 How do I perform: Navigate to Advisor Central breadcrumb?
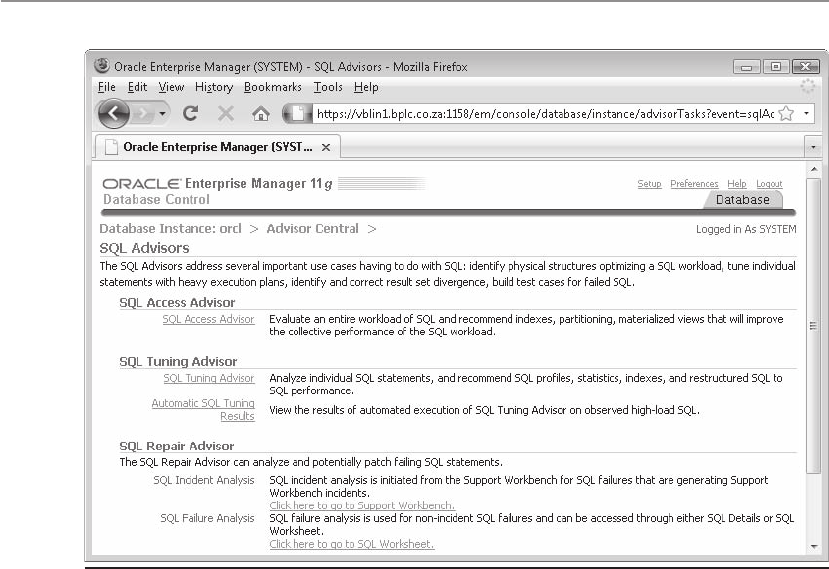coord(312,228)
